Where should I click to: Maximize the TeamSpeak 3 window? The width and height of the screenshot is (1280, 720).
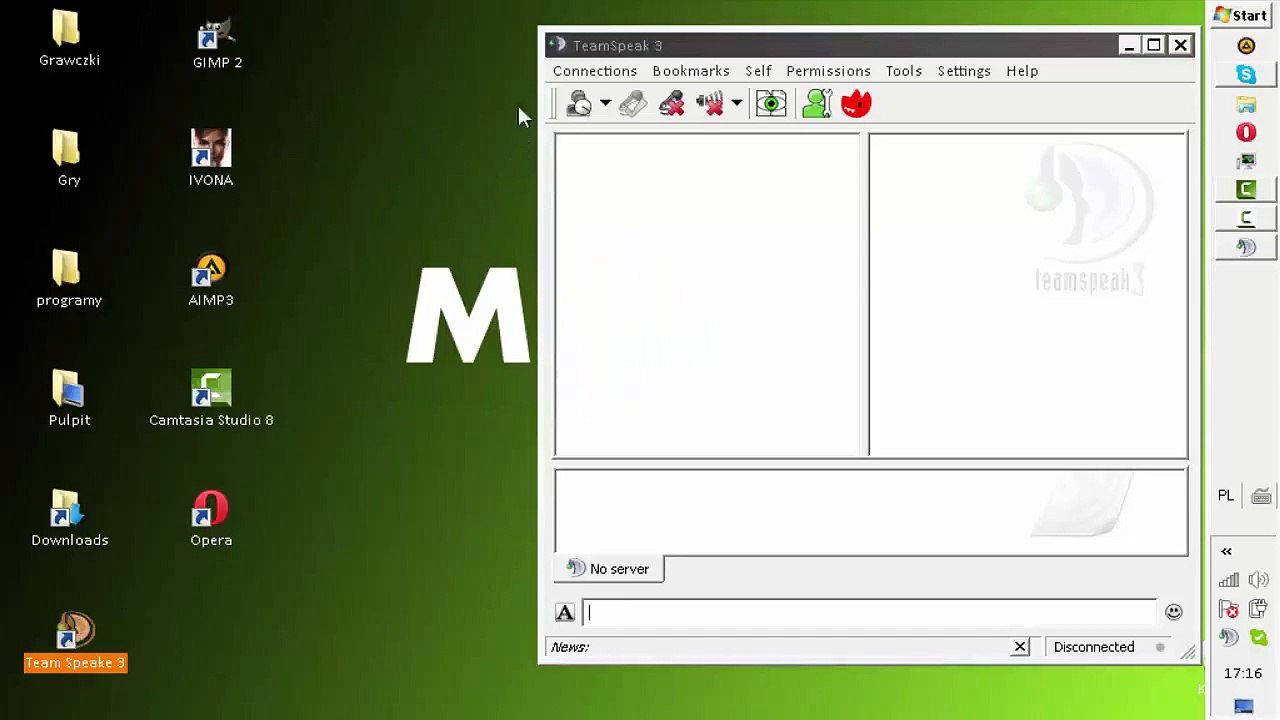coord(1154,45)
